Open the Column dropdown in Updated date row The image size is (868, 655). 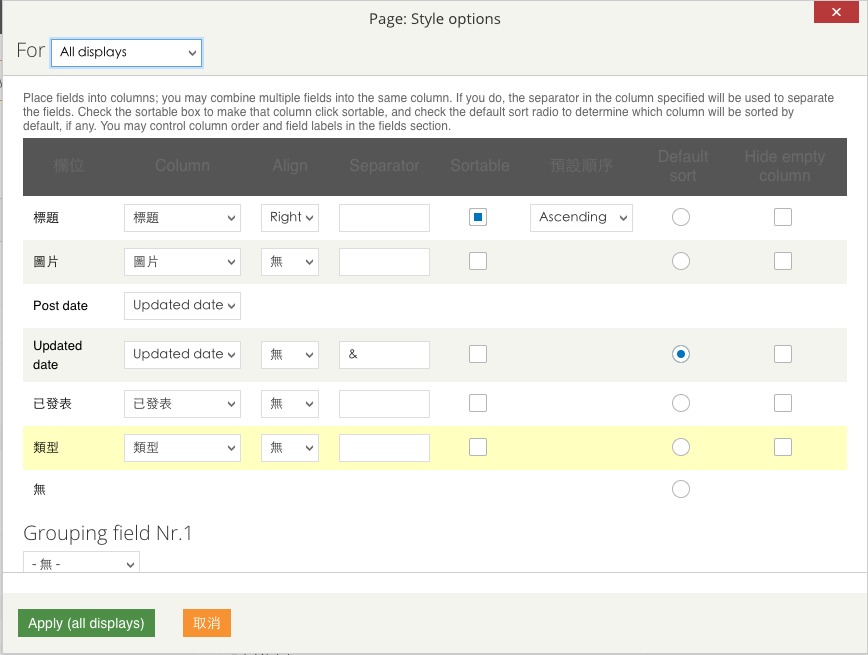tap(182, 354)
